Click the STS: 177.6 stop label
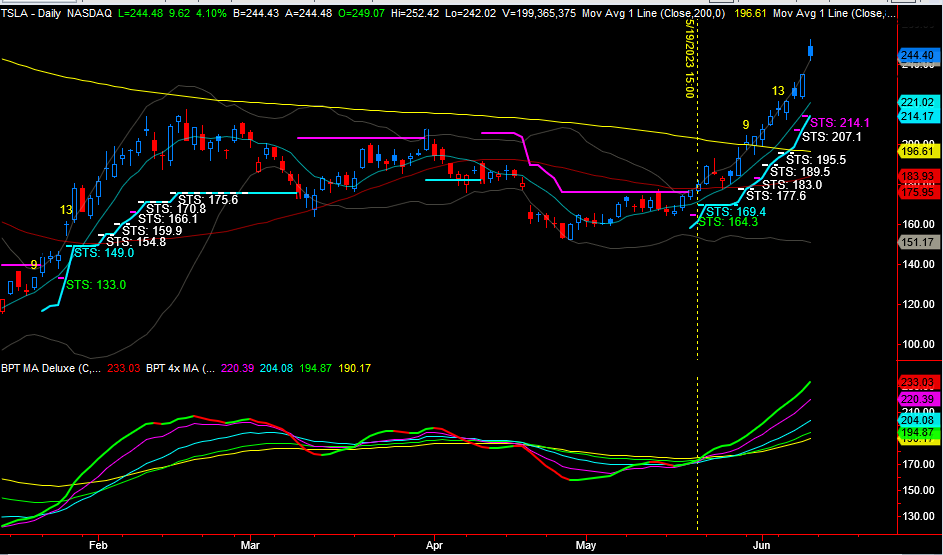Screen dimensions: 943x555 click(x=776, y=195)
